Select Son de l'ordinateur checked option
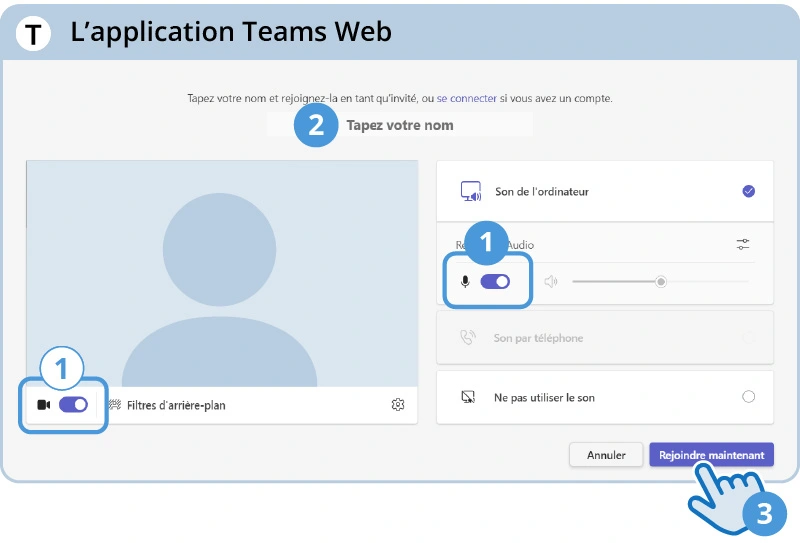This screenshot has height=543, width=800. pos(748,191)
